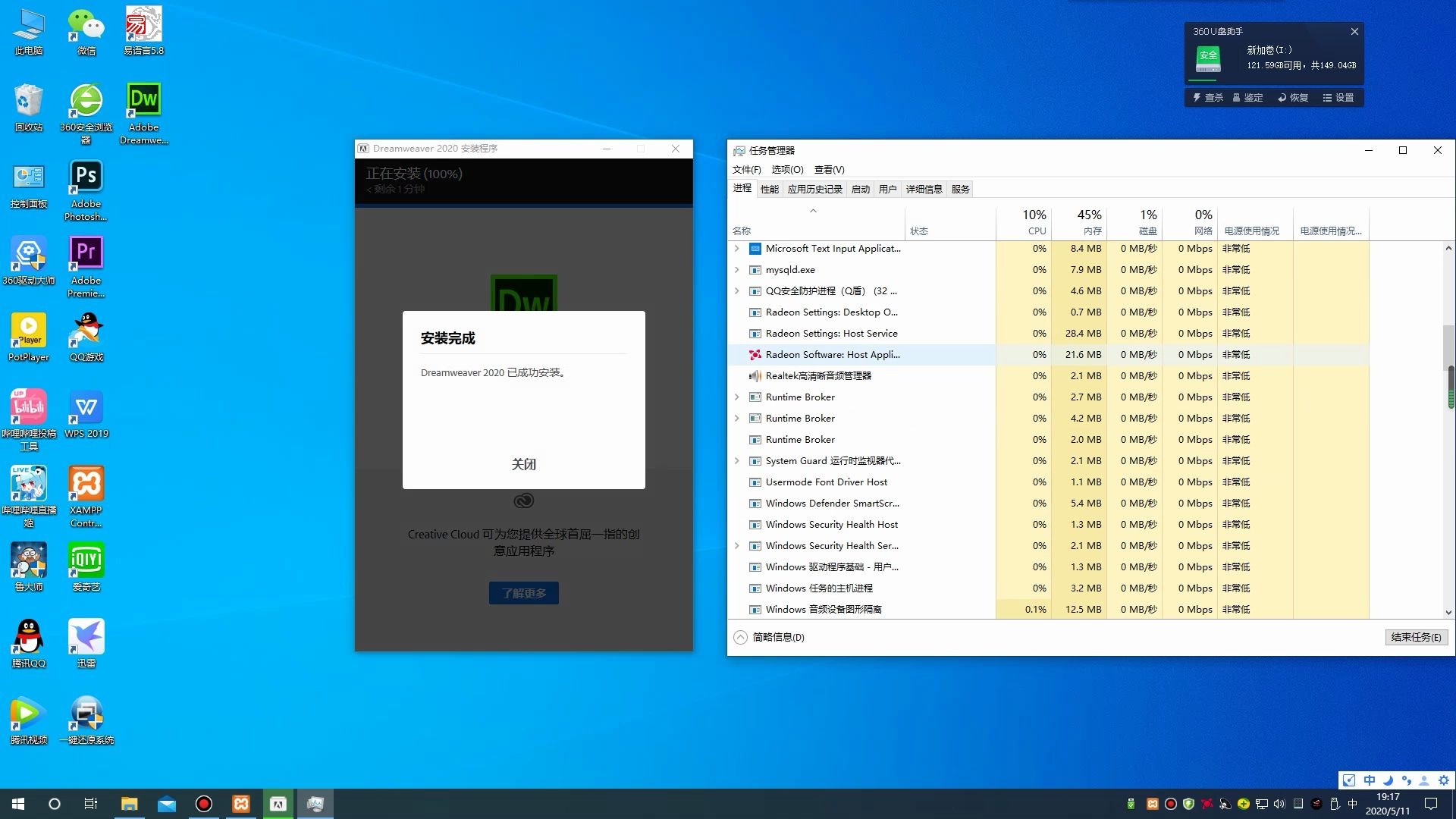This screenshot has width=1456, height=819.
Task: Select the 哔哩哔哩投稿工具 desktop icon
Action: (29, 420)
